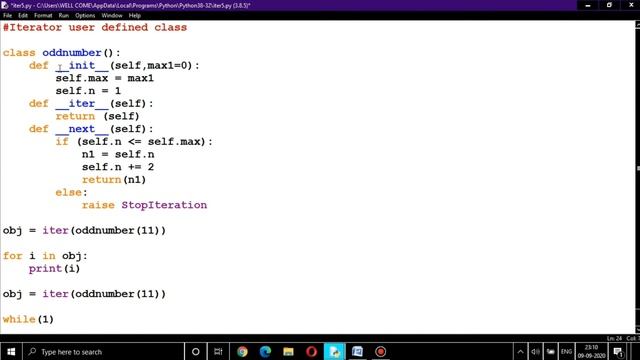Click the '__iter__' method name
The height and width of the screenshot is (360, 640).
(82, 104)
